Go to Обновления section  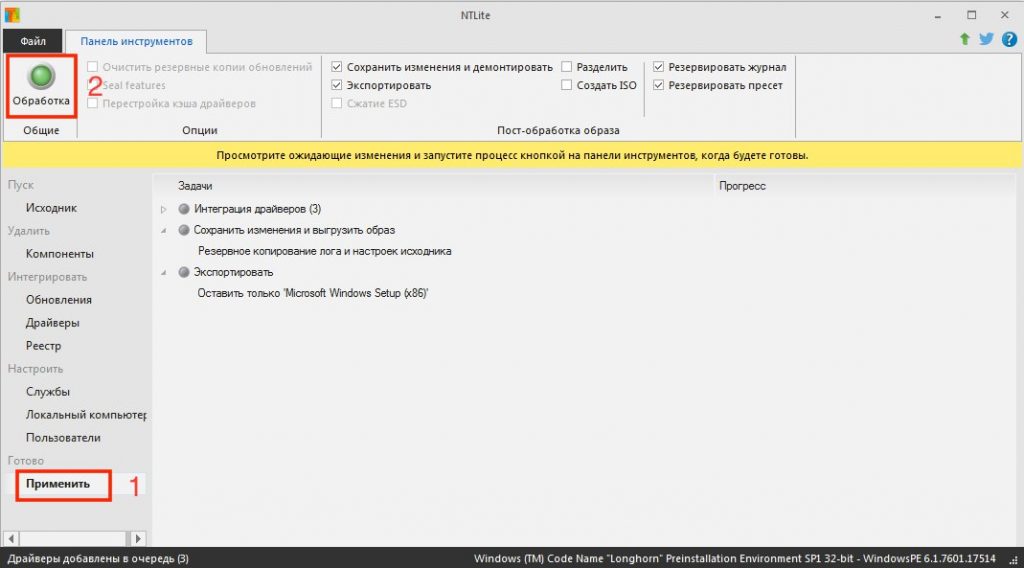pos(59,300)
